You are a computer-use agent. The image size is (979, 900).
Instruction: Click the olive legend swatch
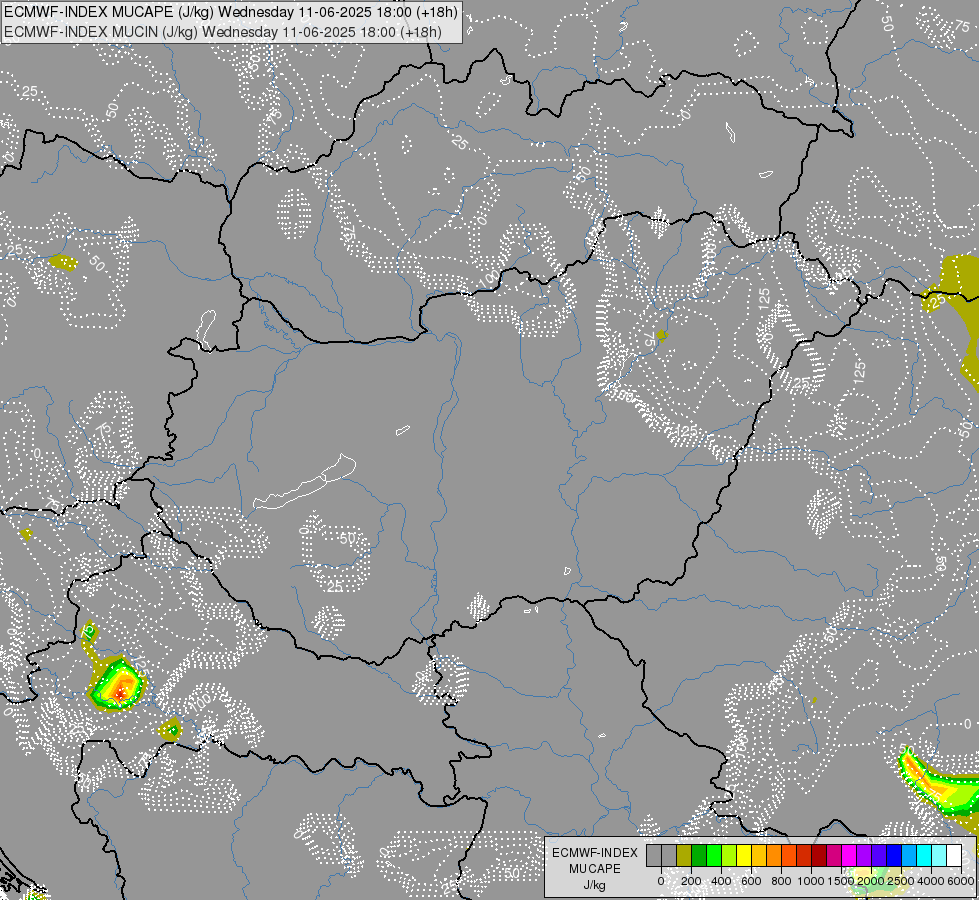coord(684,856)
